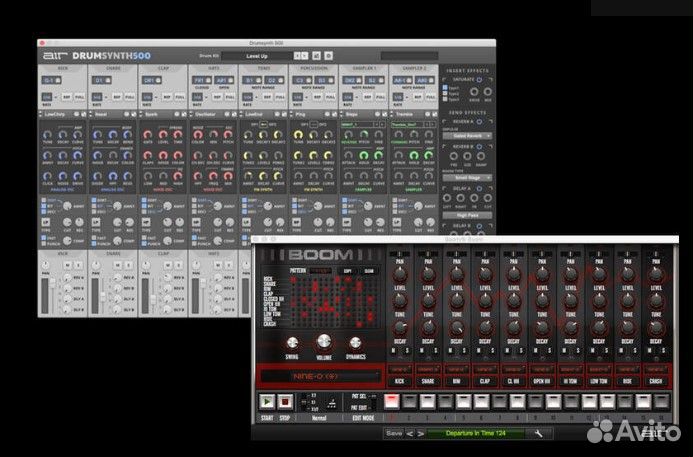Click the CLEAR pattern button in Boom
The width and height of the screenshot is (693, 457).
pos(369,271)
